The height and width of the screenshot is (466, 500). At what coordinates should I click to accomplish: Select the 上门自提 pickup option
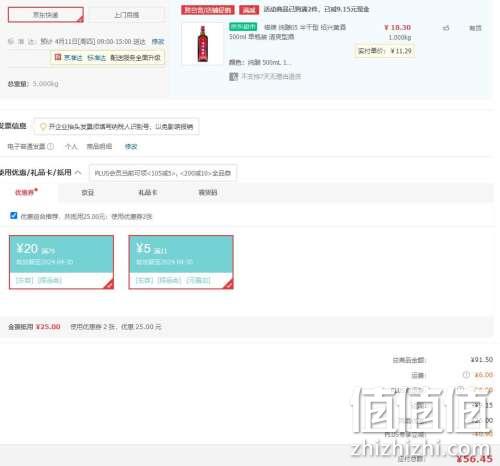click(x=126, y=15)
